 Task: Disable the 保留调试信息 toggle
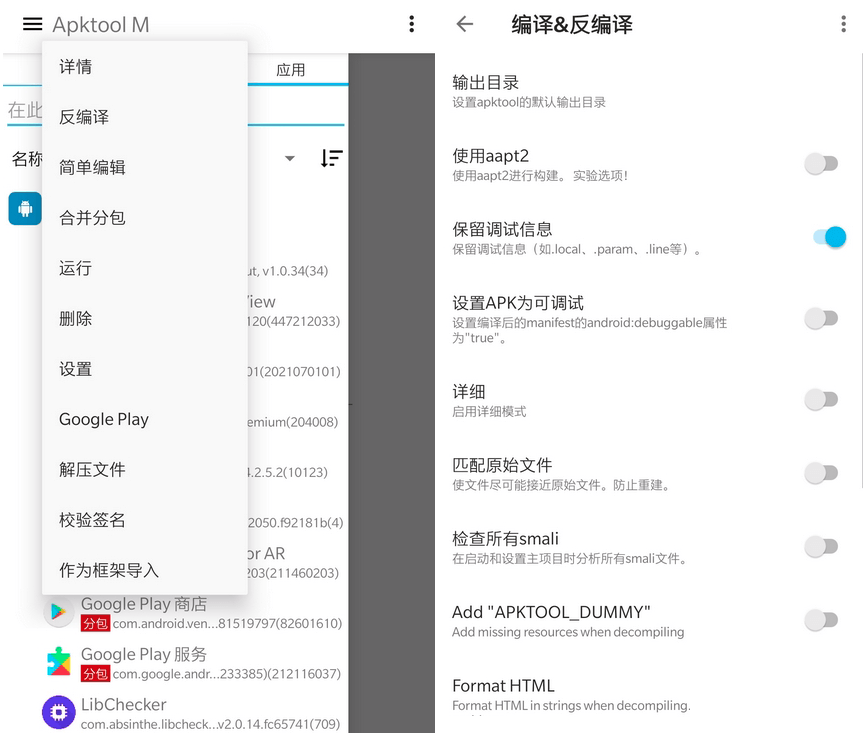827,237
